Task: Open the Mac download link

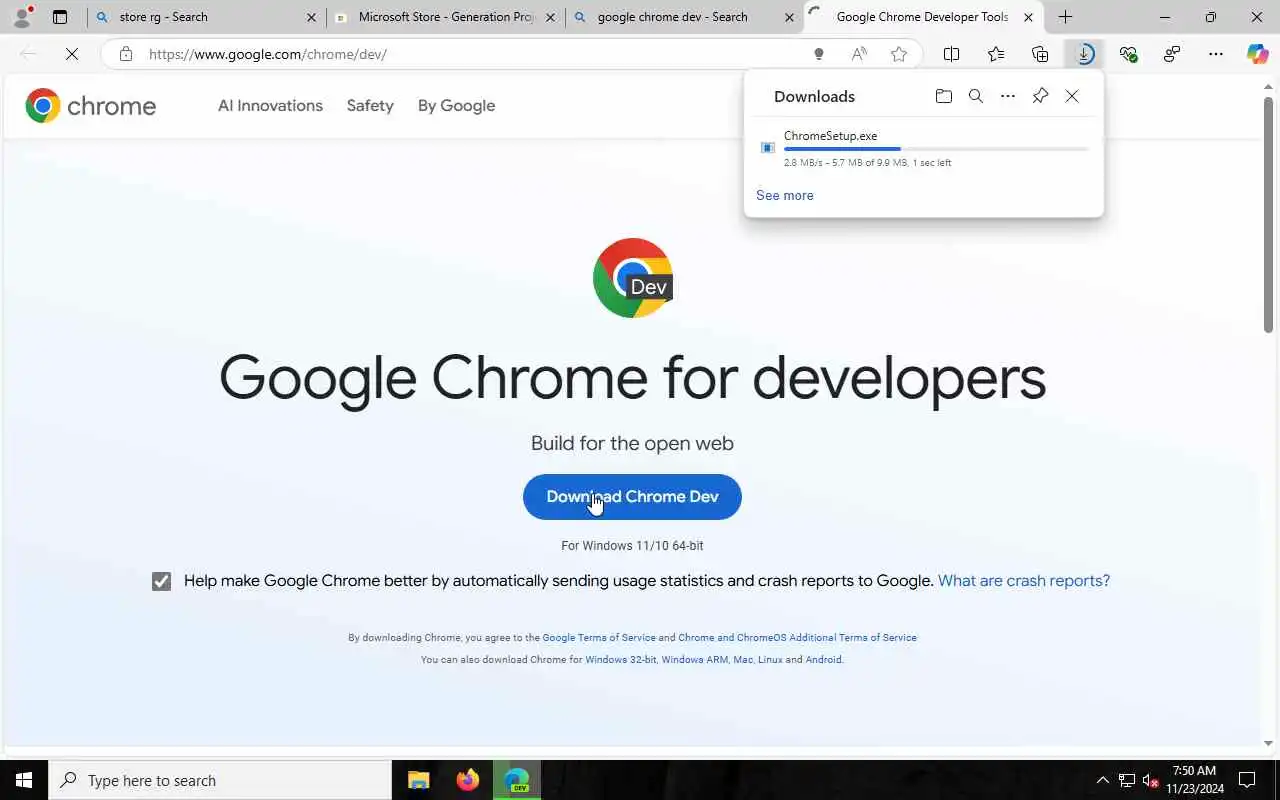Action: [x=743, y=660]
